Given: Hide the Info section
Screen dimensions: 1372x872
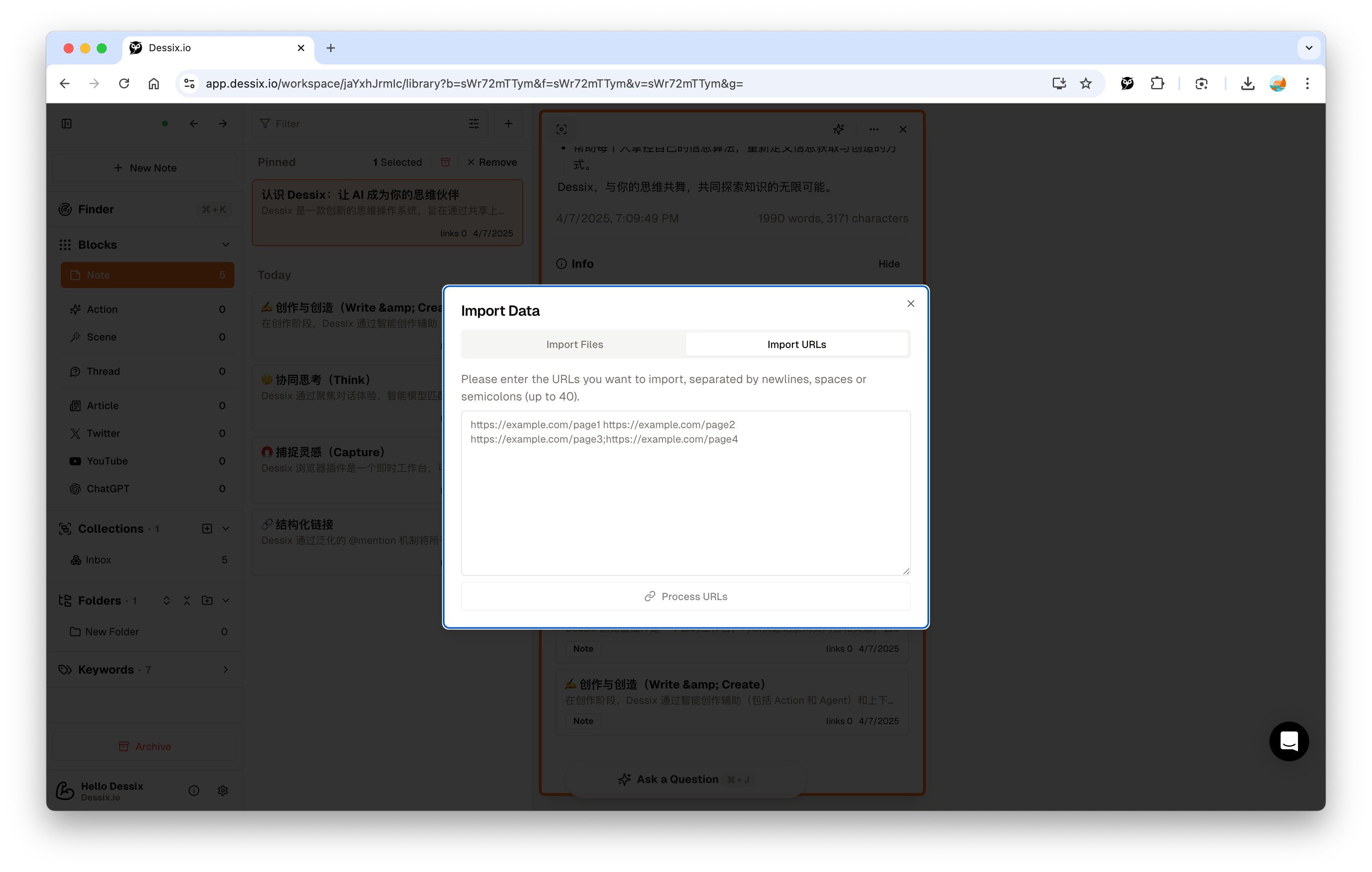Looking at the screenshot, I should [889, 263].
